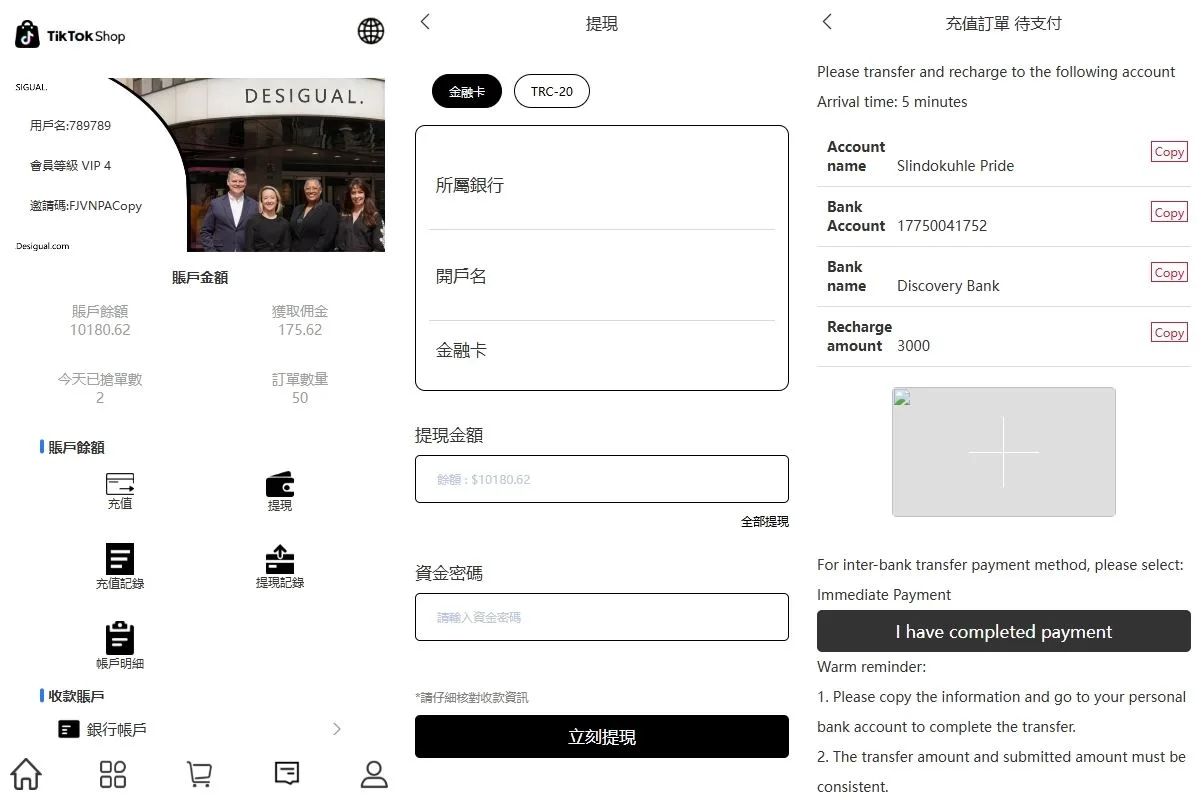Open the profile person icon in bottom navigation
Screen dimensions: 1204x800
(374, 773)
